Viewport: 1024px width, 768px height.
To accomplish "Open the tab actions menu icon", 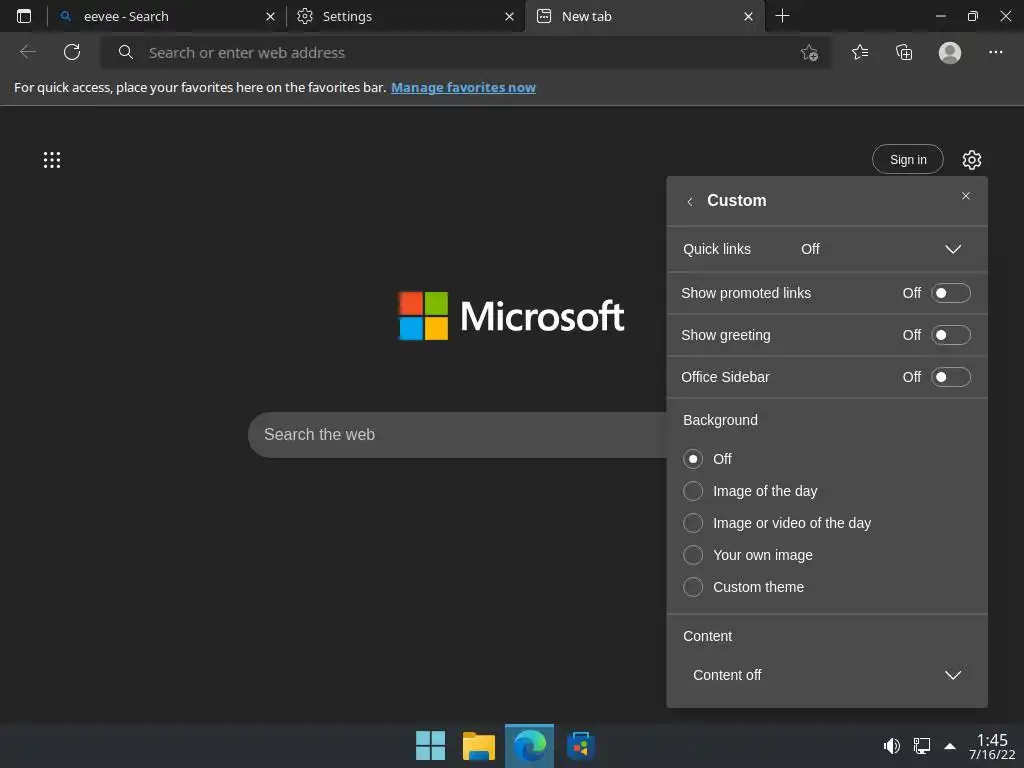I will point(24,16).
